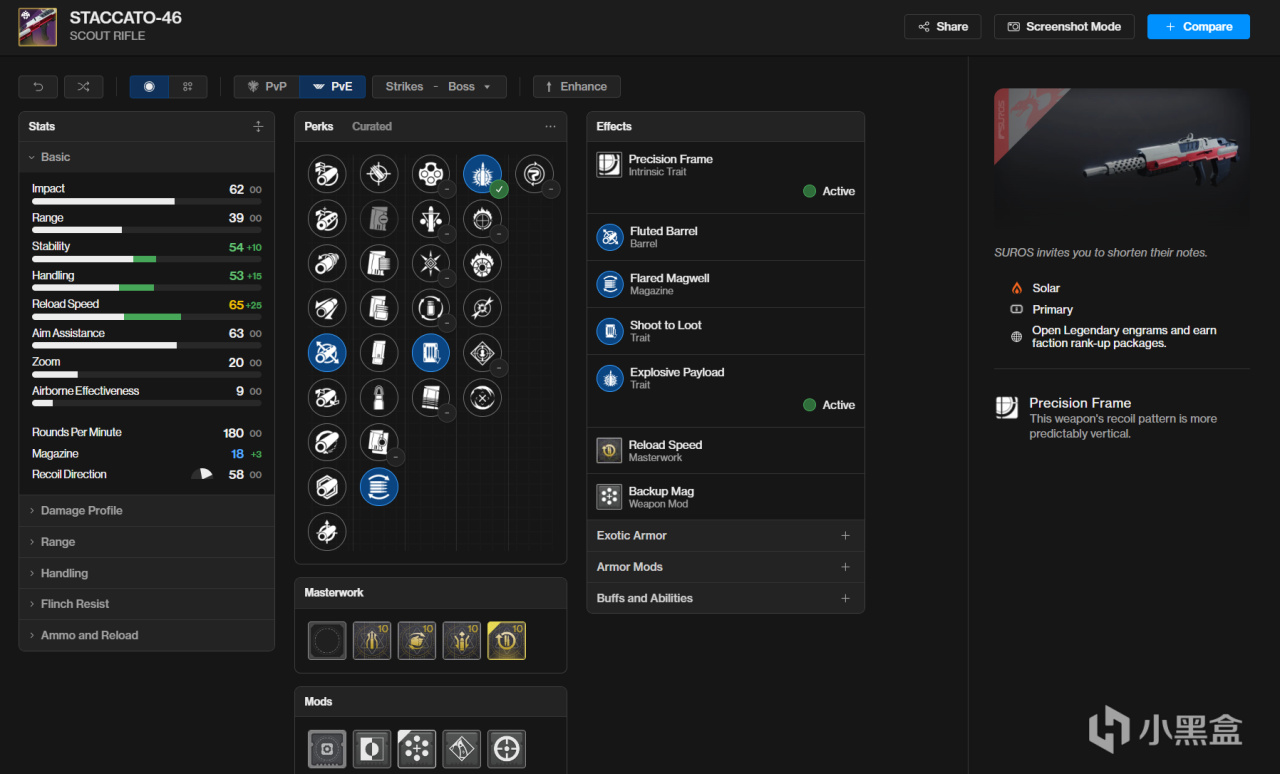Viewport: 1280px width, 774px height.
Task: Switch to PvP mode
Action: (267, 87)
